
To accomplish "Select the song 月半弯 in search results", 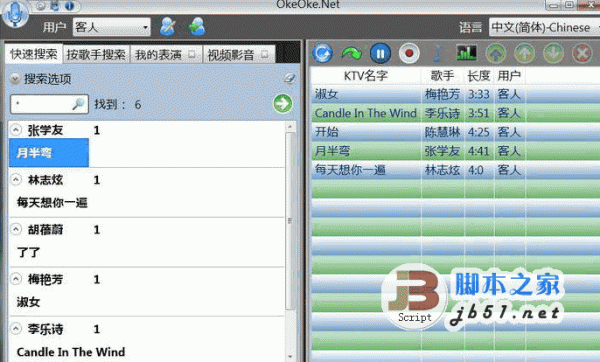I will click(49, 153).
